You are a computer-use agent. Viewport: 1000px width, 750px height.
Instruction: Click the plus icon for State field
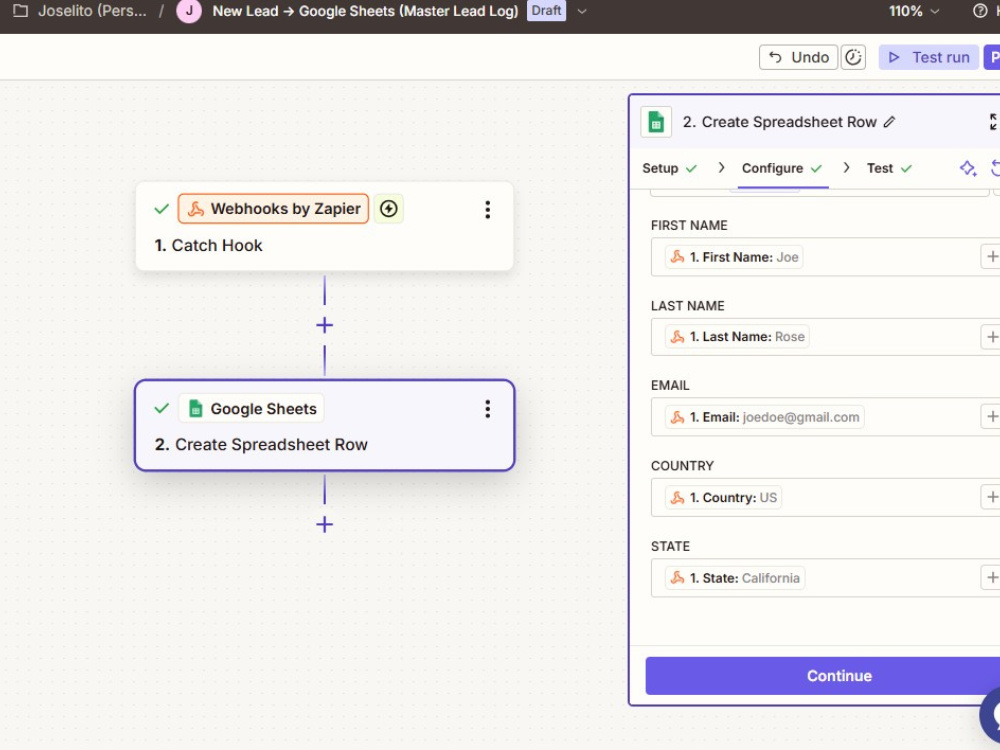pos(991,578)
